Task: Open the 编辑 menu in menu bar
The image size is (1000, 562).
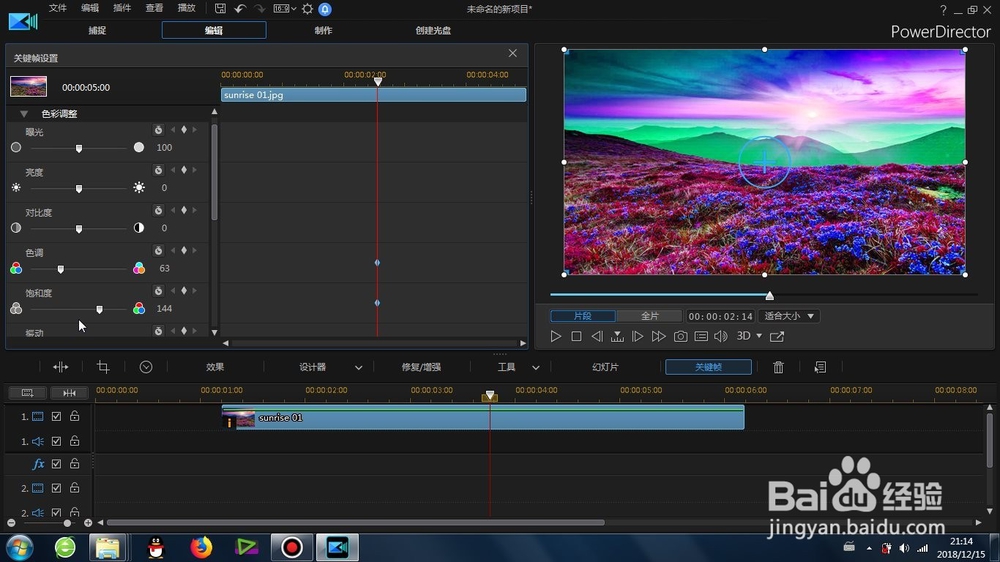Action: pyautogui.click(x=90, y=8)
